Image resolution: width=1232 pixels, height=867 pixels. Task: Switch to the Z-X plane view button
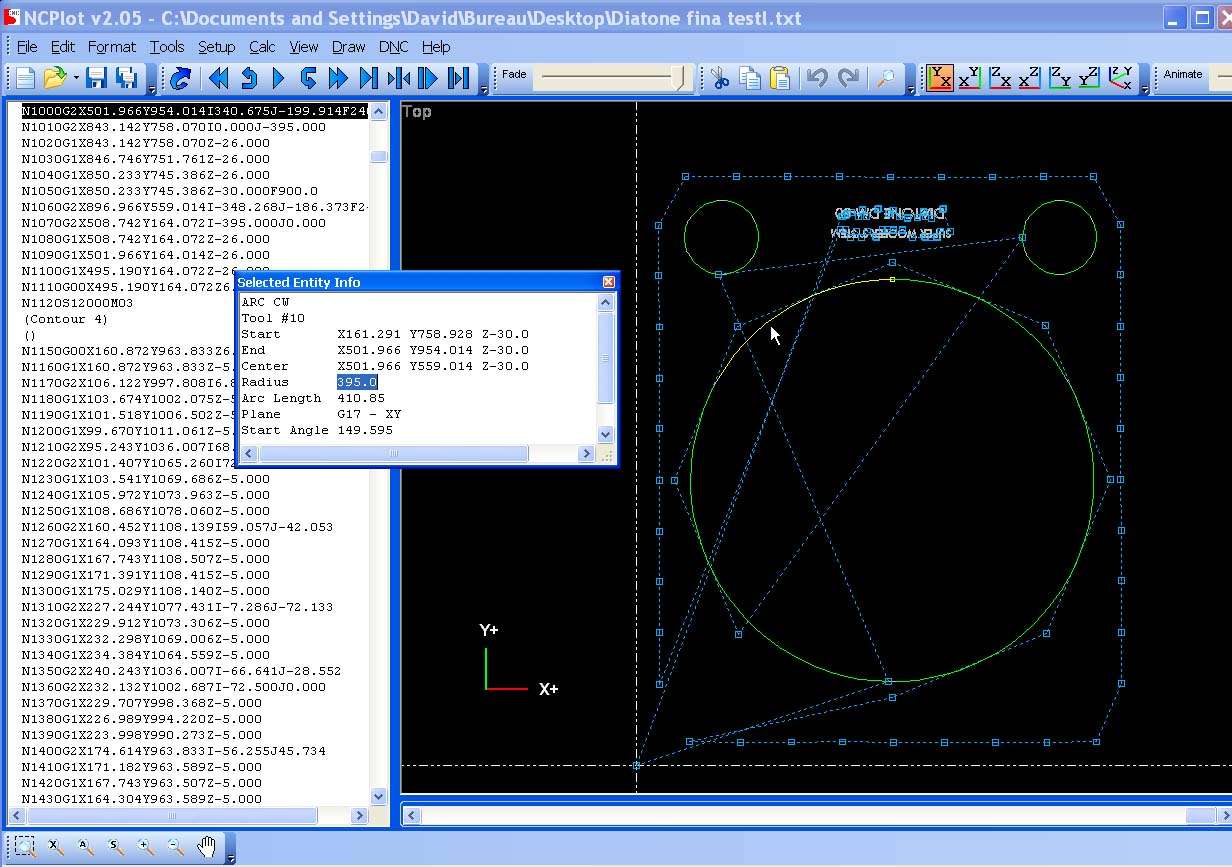pyautogui.click(x=1000, y=78)
